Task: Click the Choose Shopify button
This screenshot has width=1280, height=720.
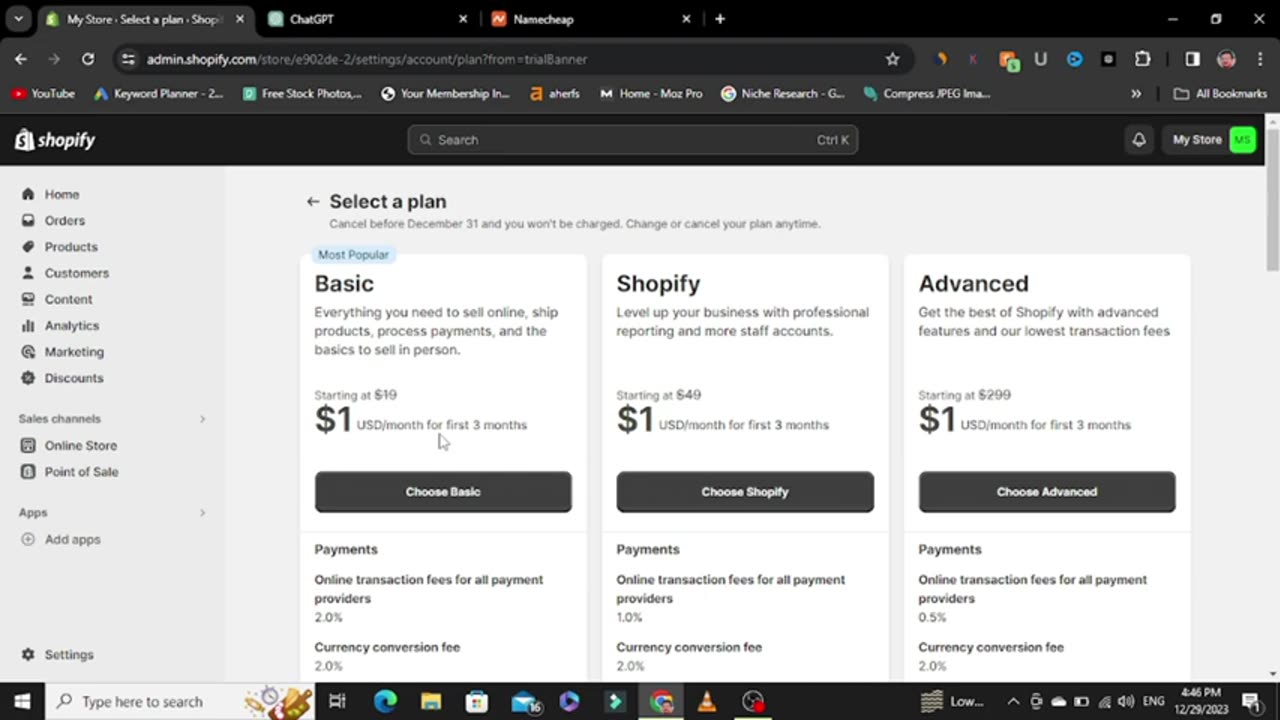Action: (745, 492)
